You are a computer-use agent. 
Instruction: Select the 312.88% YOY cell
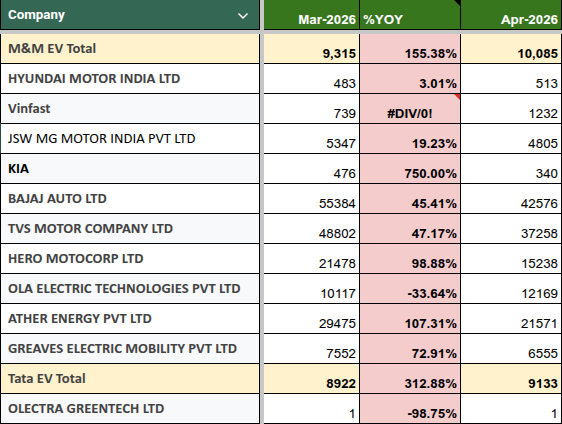pos(410,379)
